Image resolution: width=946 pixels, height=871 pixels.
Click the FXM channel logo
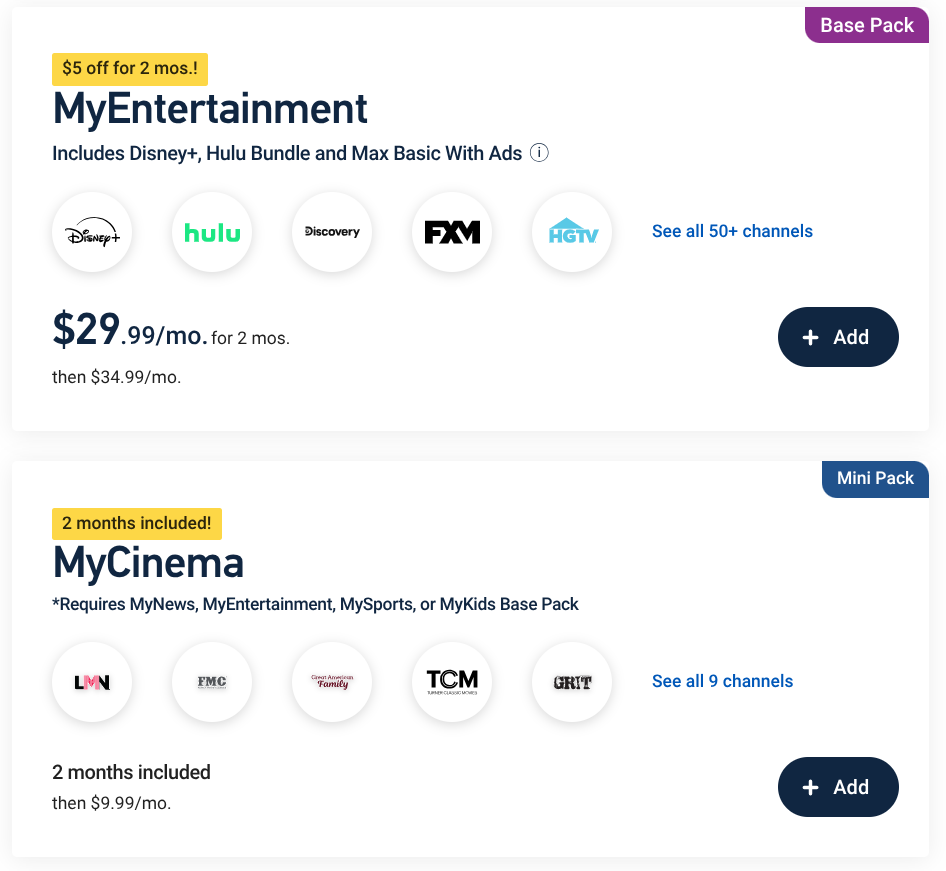pos(452,232)
